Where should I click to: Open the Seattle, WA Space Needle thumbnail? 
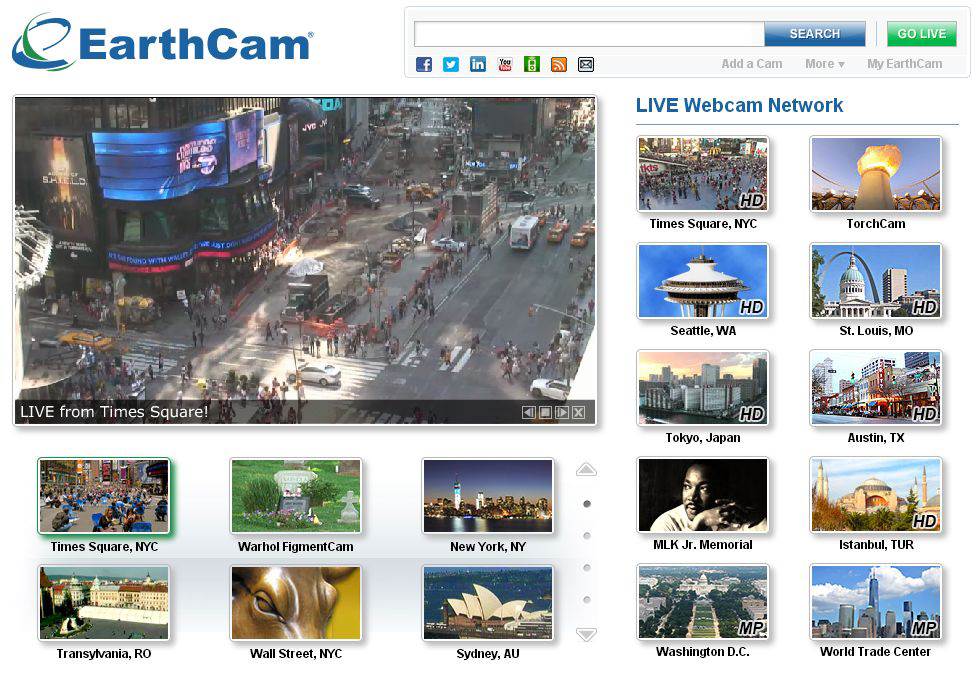pyautogui.click(x=703, y=281)
